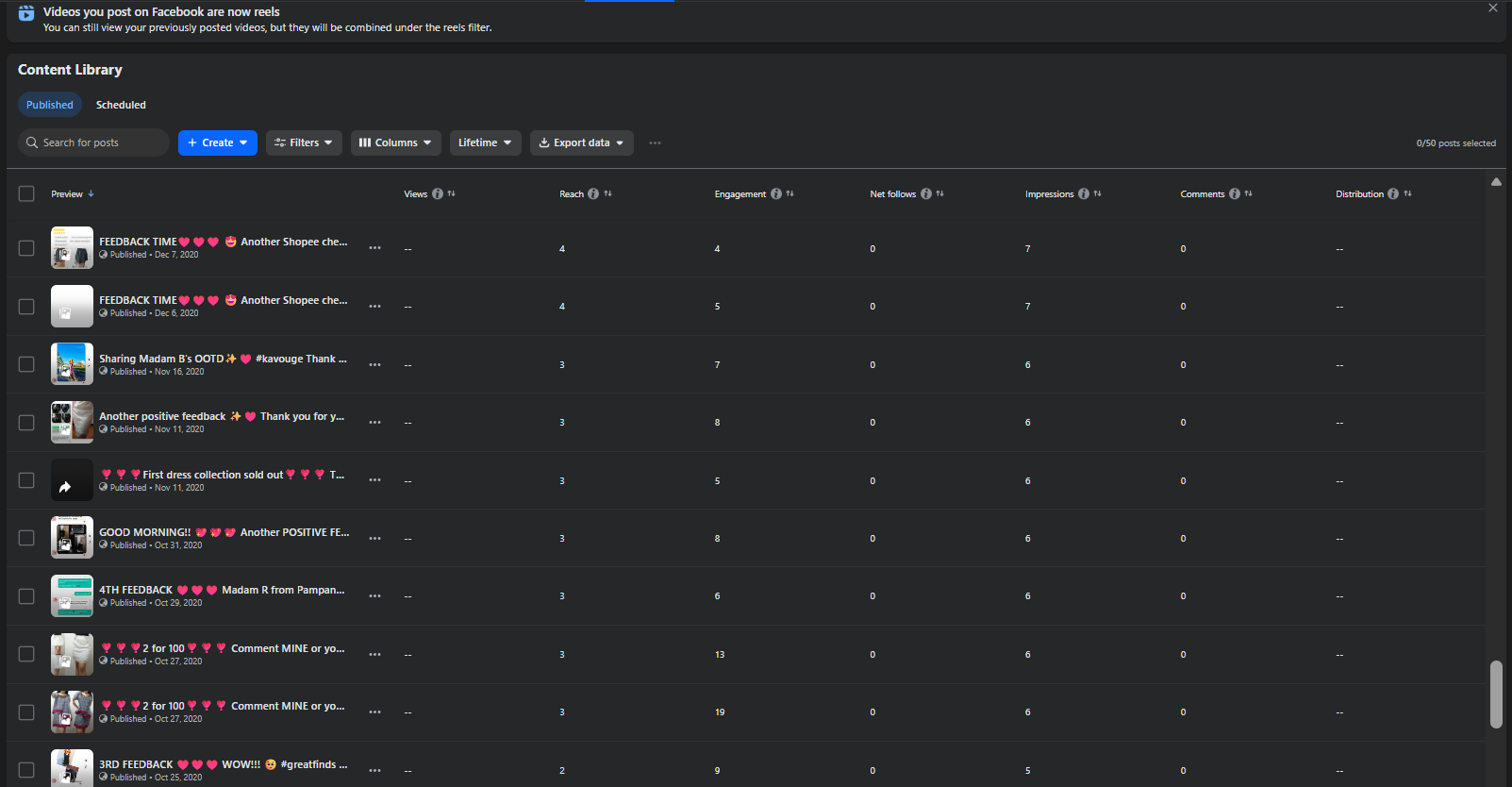Open more options ellipsis beside Export data
Image resolution: width=1512 pixels, height=787 pixels.
[655, 143]
